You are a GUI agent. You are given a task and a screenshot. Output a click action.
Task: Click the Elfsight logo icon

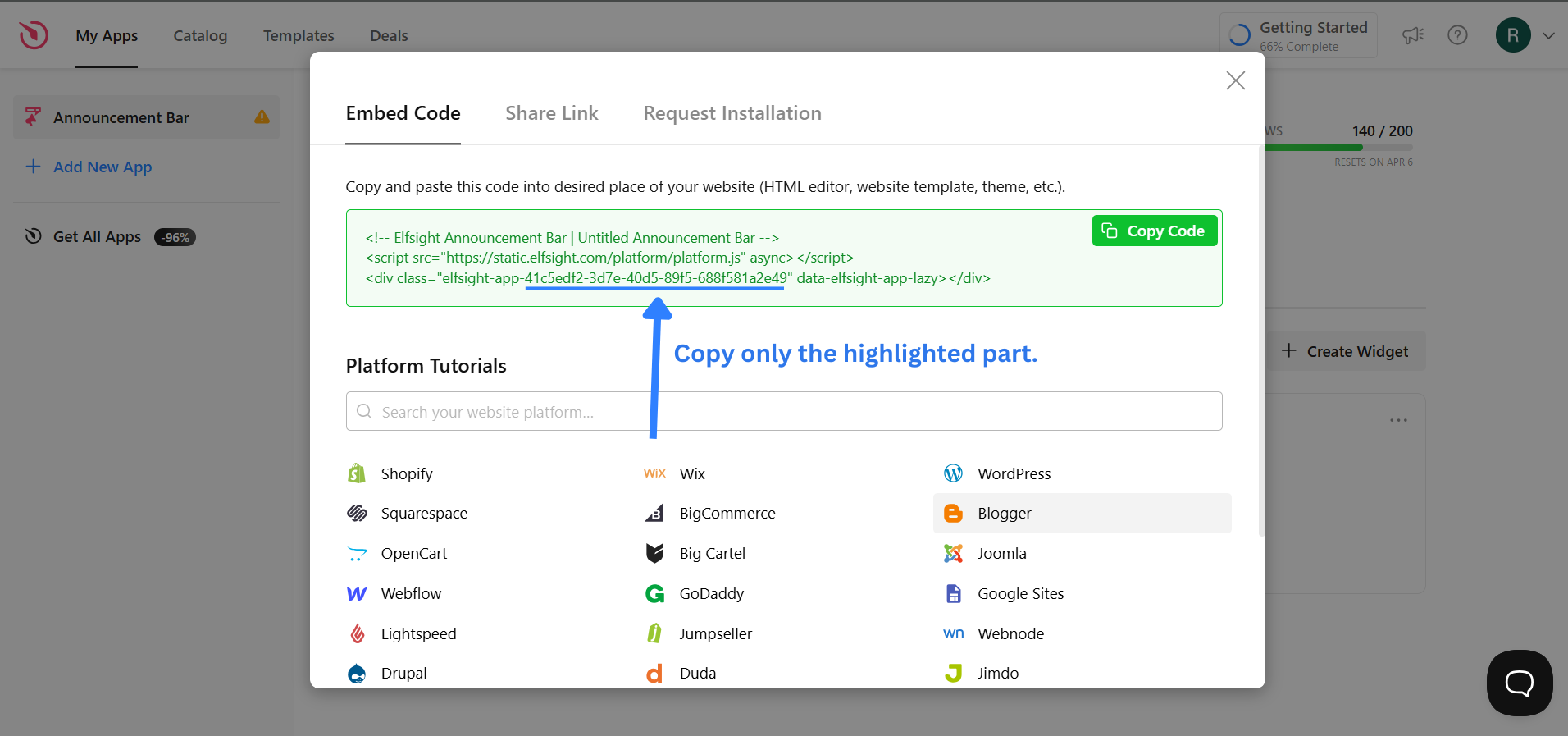[x=34, y=35]
